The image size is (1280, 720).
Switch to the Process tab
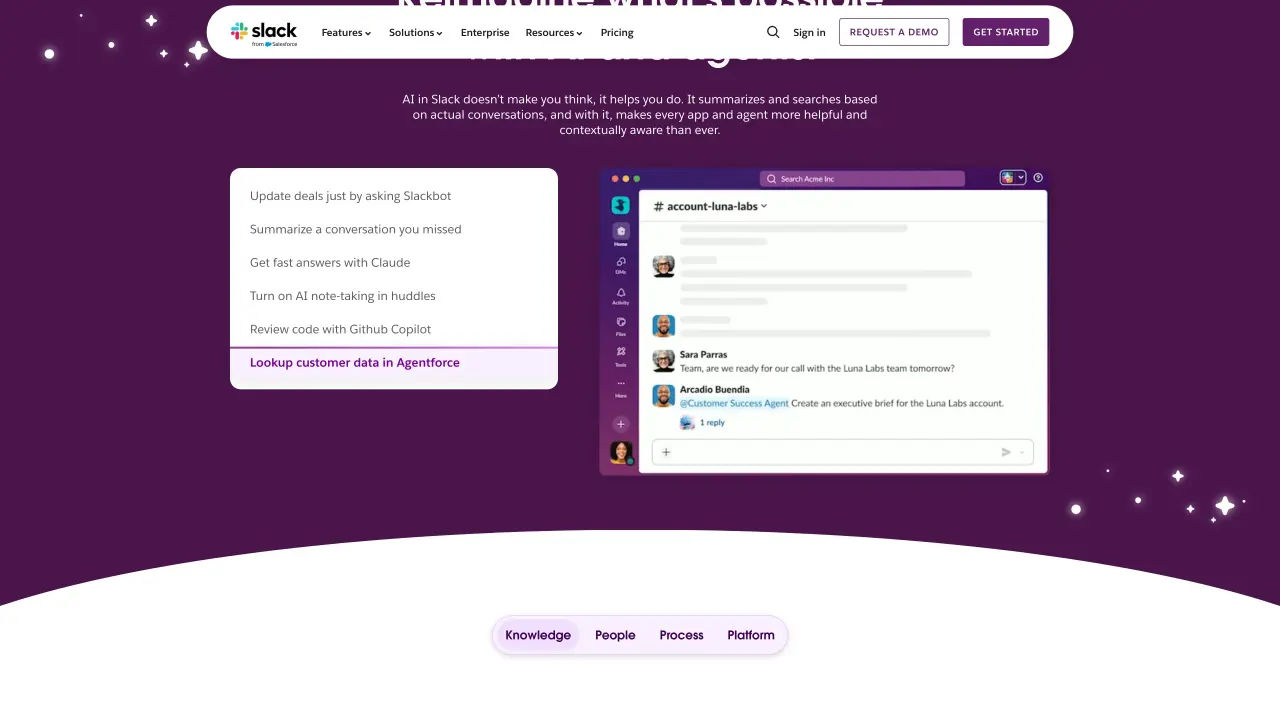pos(682,635)
